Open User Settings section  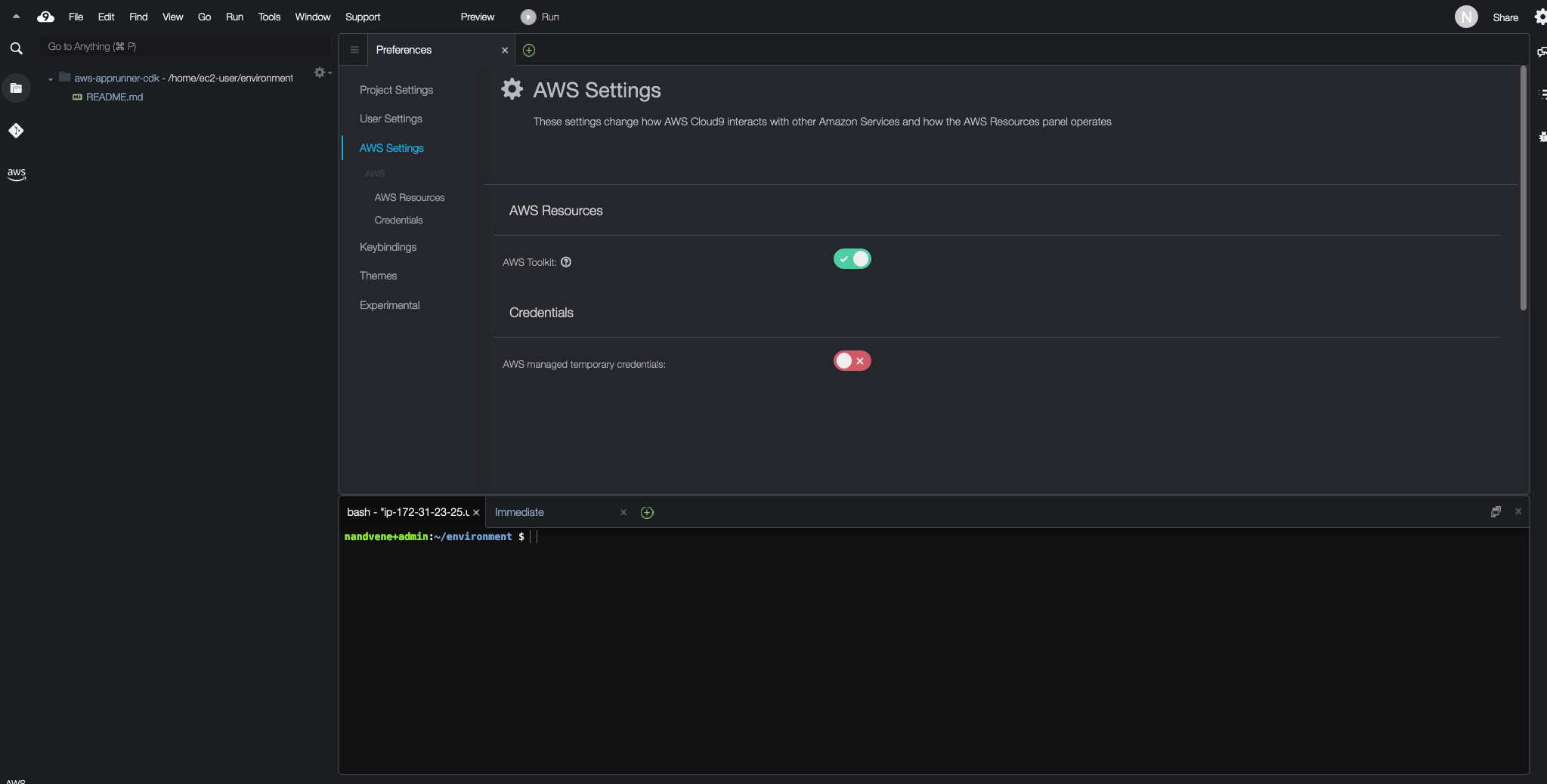point(391,119)
